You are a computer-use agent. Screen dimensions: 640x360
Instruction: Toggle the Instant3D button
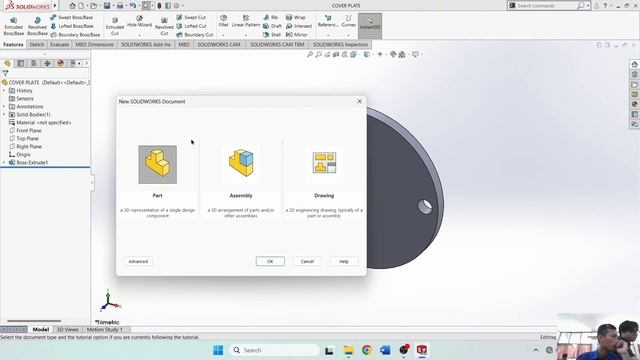[x=370, y=25]
